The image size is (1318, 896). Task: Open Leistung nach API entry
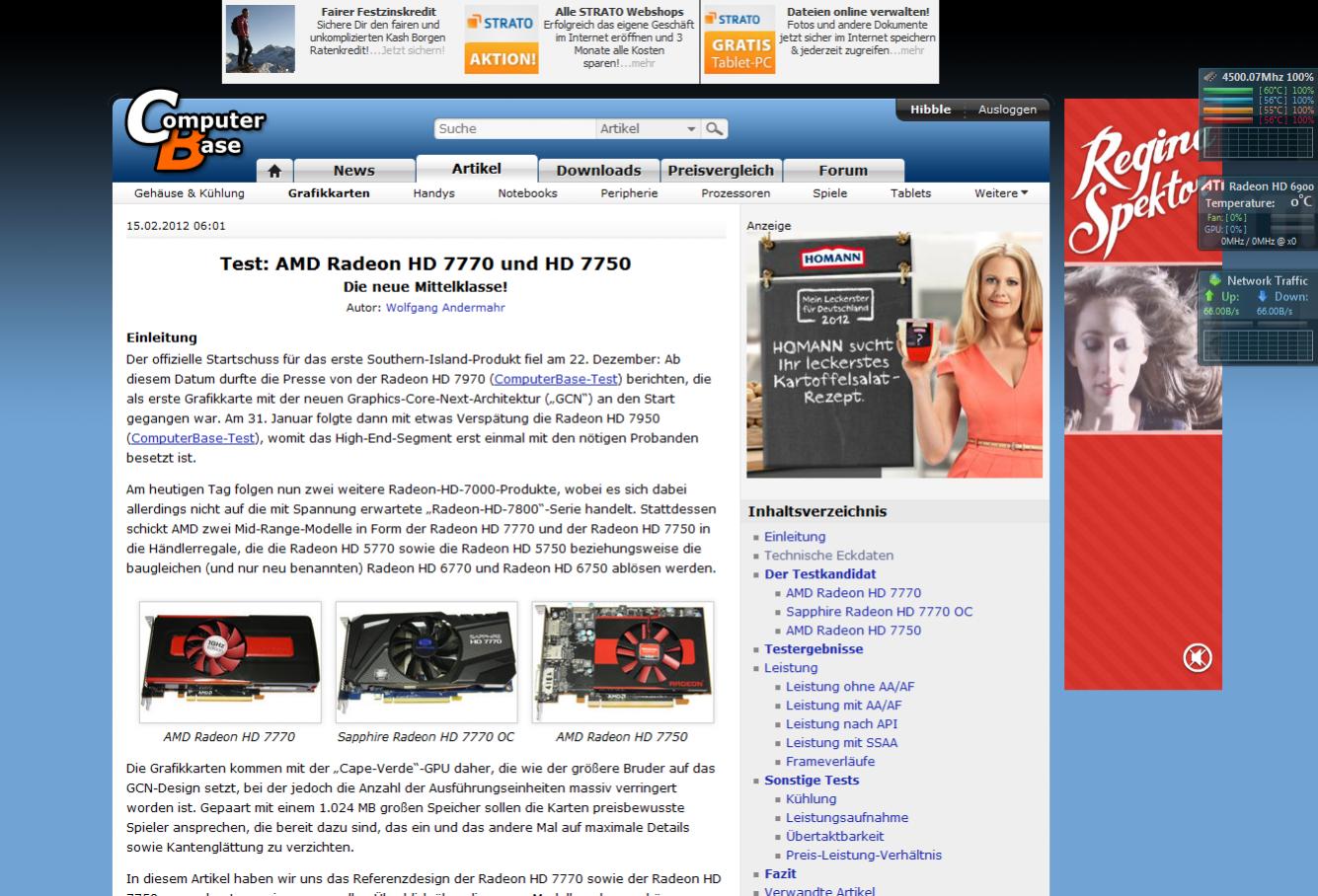842,724
